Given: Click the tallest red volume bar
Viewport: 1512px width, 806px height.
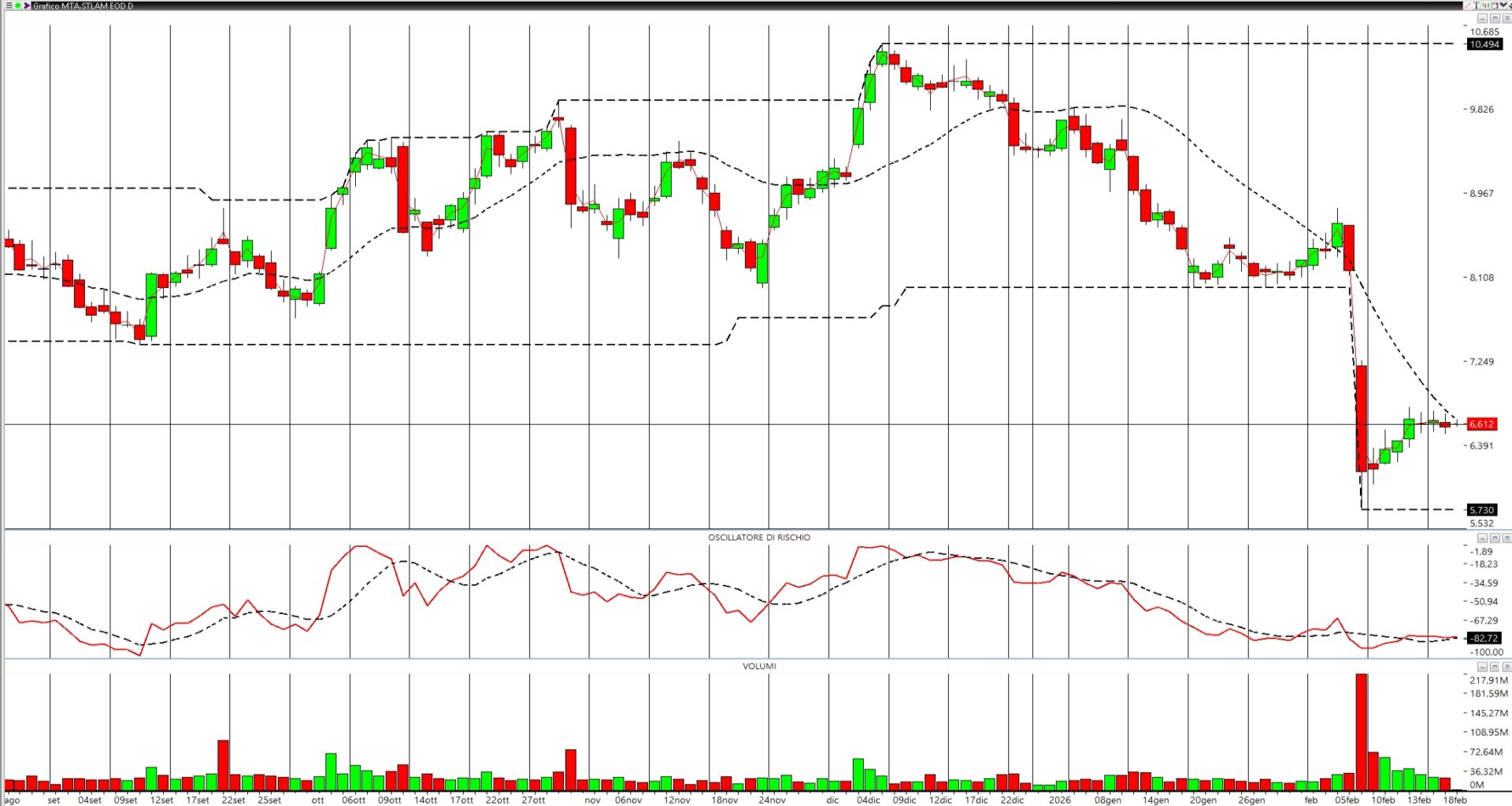Looking at the screenshot, I should 1361,732.
